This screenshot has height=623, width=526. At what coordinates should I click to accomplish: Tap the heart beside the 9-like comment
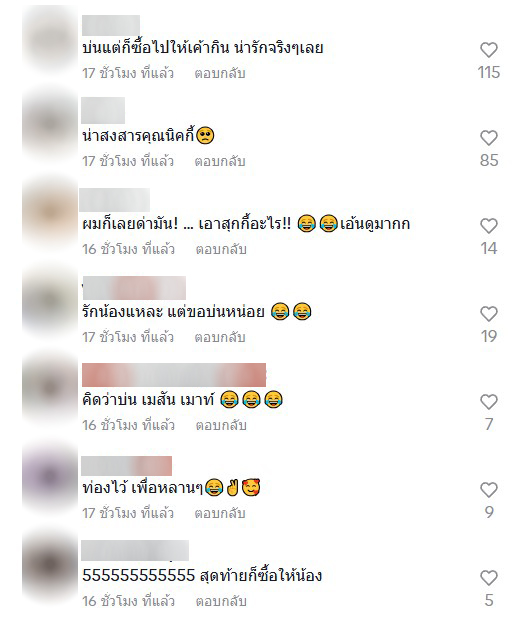click(x=489, y=490)
